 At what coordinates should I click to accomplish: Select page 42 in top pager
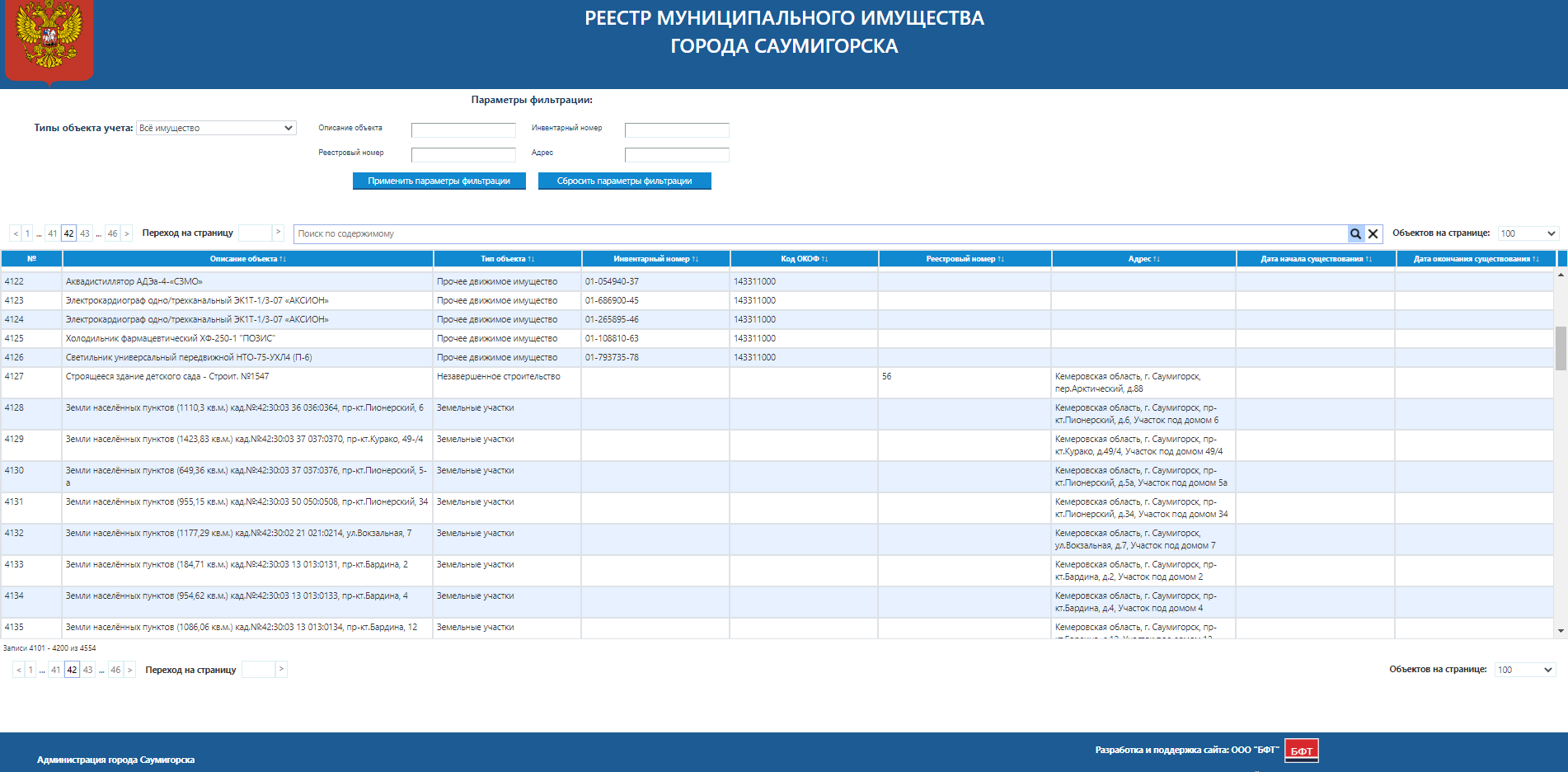point(69,233)
